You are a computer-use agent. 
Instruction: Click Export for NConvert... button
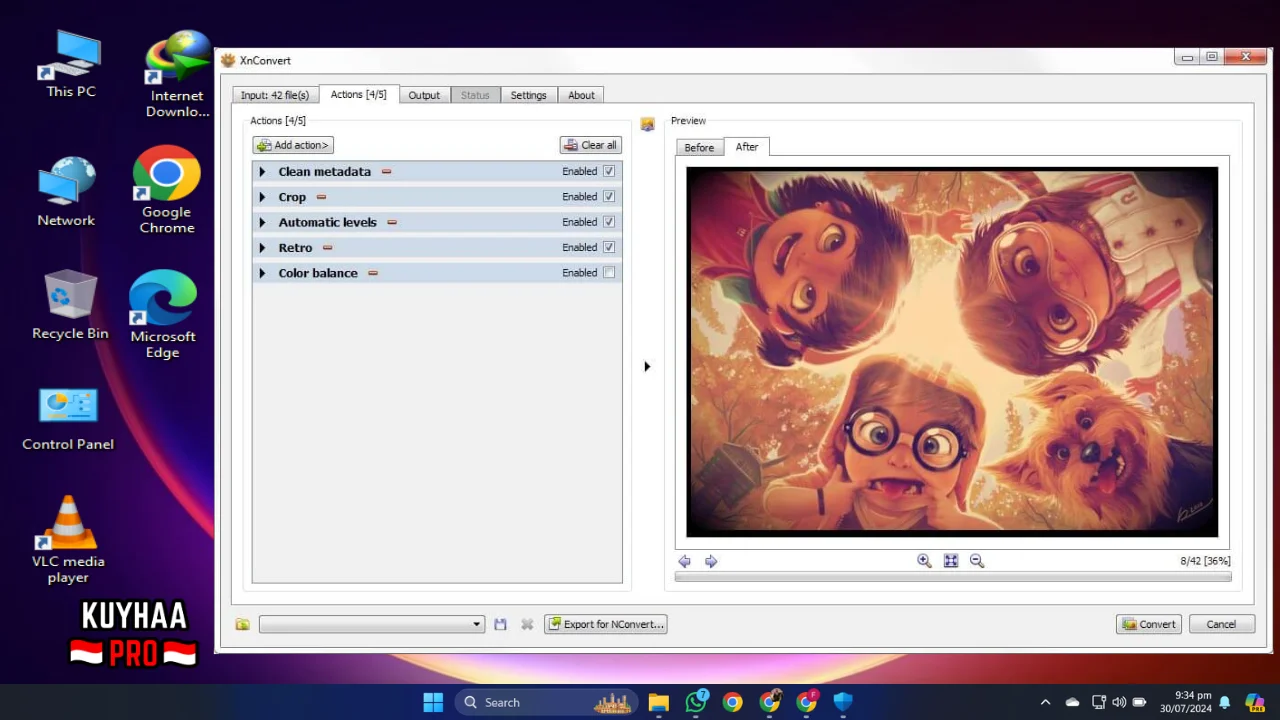[x=605, y=624]
